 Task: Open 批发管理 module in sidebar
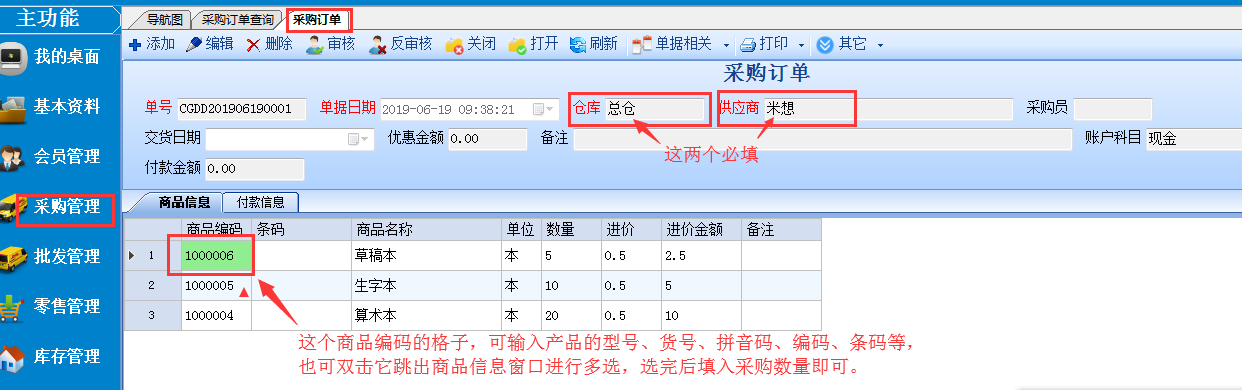coord(60,257)
